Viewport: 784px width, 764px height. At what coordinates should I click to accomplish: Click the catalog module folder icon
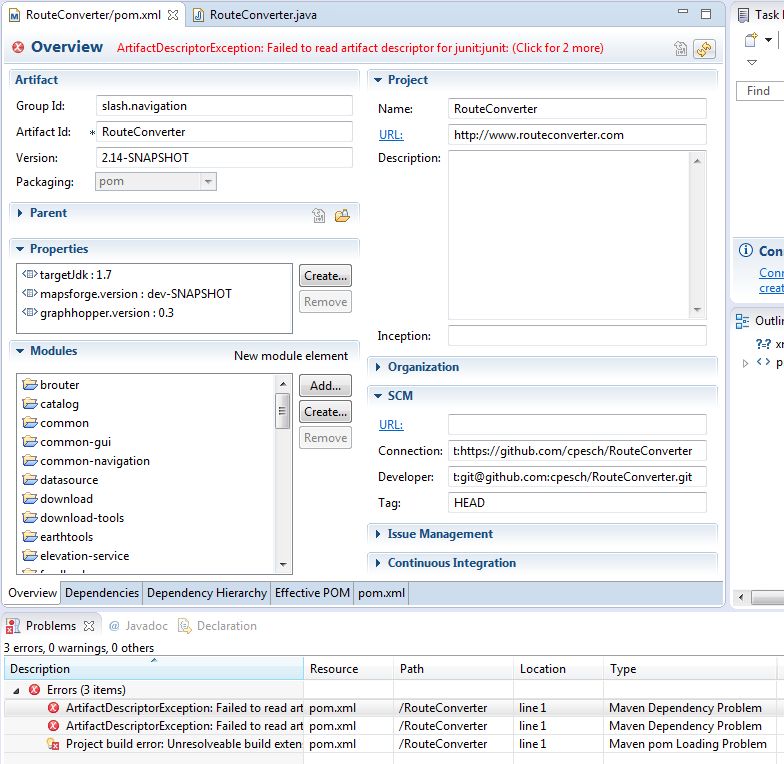click(x=30, y=404)
